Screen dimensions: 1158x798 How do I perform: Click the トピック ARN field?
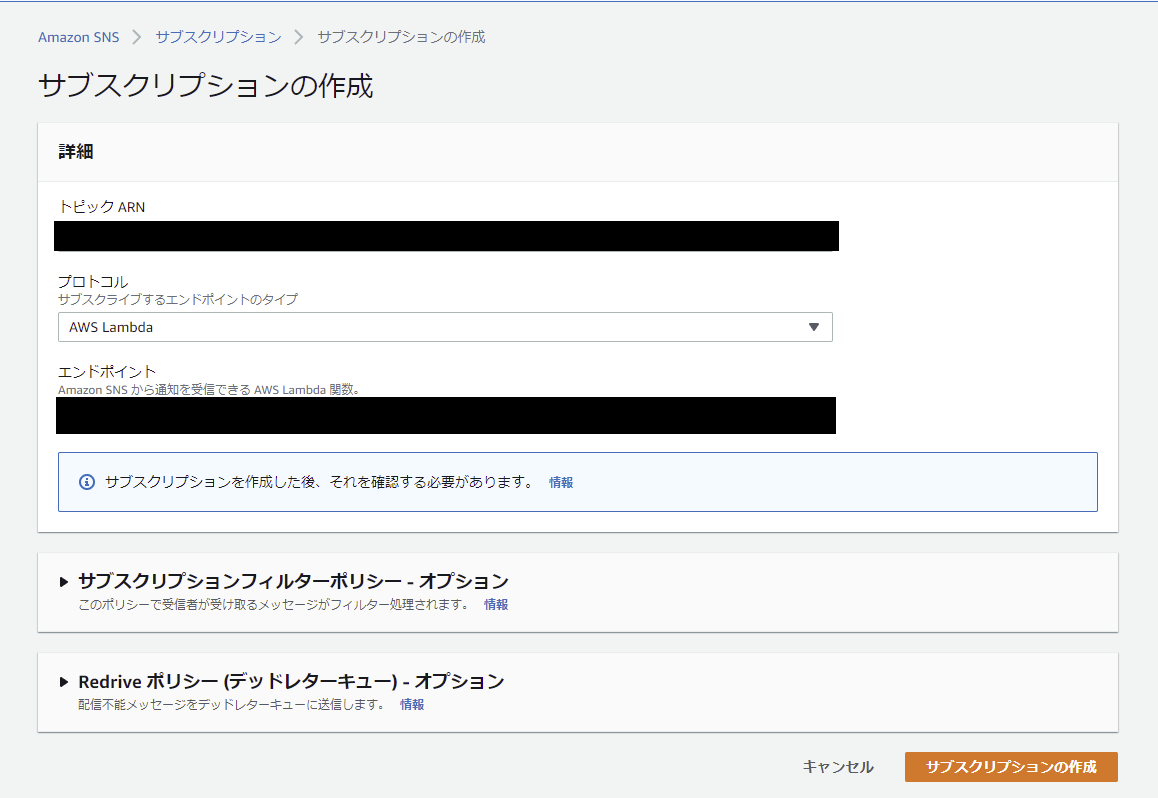[x=447, y=236]
